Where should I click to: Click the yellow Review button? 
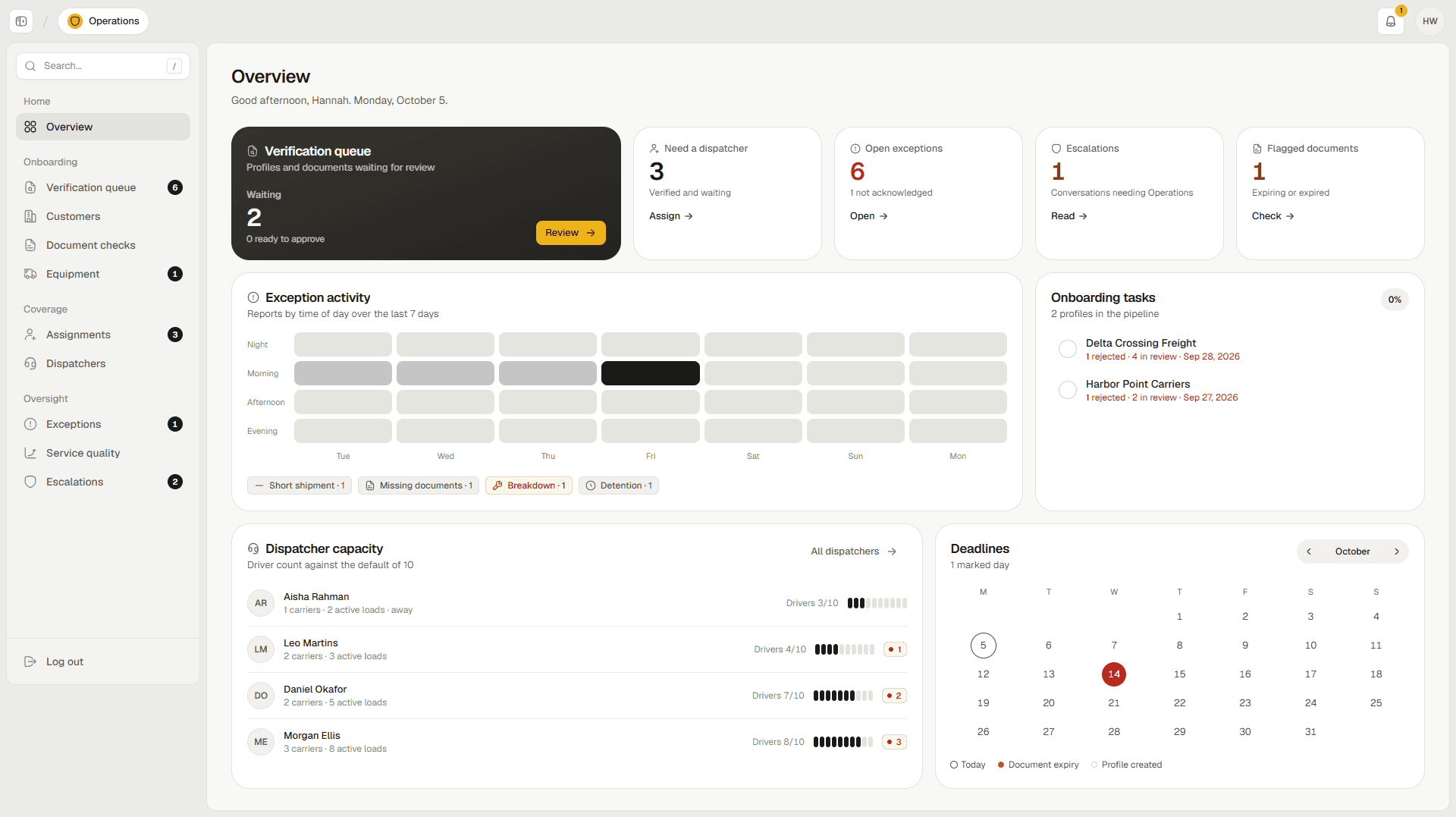(x=570, y=233)
